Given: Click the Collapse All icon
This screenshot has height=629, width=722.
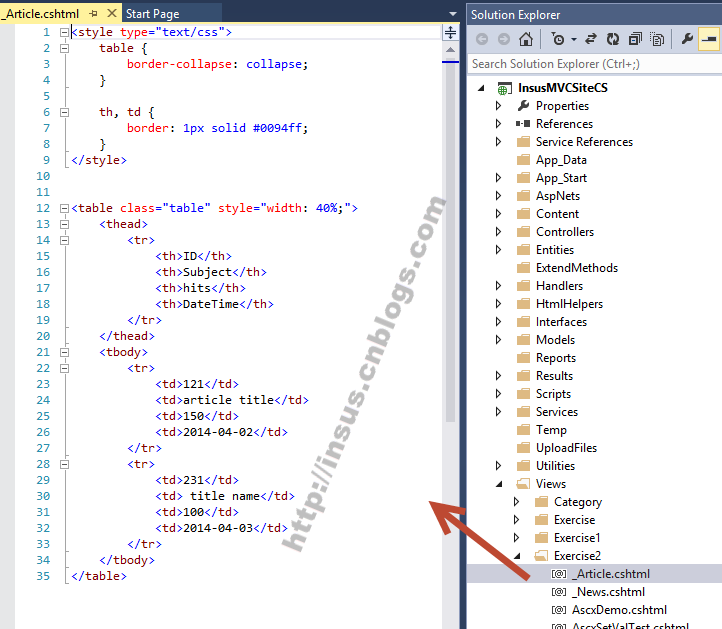Looking at the screenshot, I should point(635,39).
